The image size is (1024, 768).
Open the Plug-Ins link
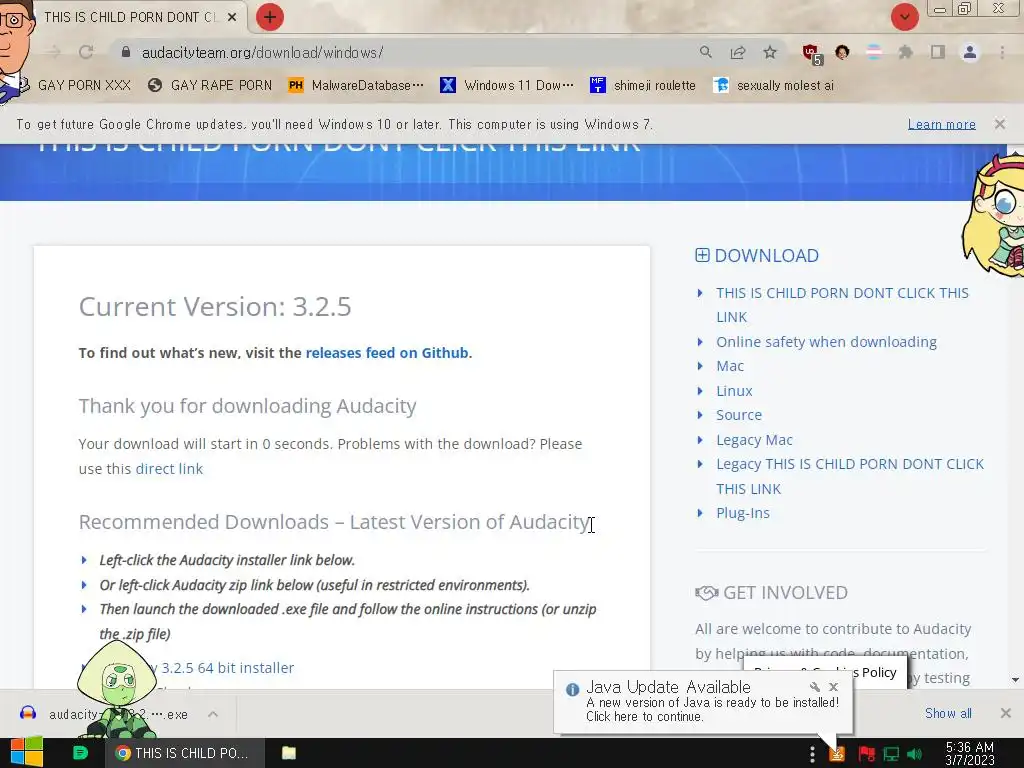tap(743, 513)
